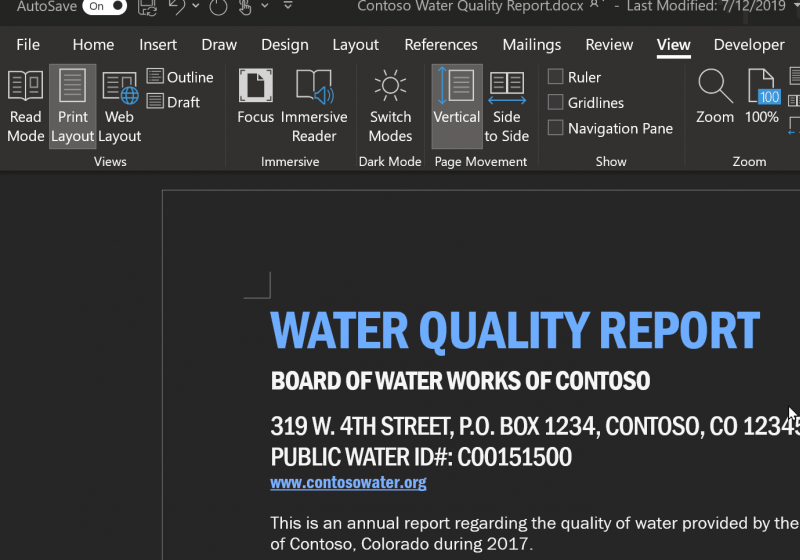This screenshot has width=800, height=560.
Task: Go to the Draw tab
Action: pos(219,45)
